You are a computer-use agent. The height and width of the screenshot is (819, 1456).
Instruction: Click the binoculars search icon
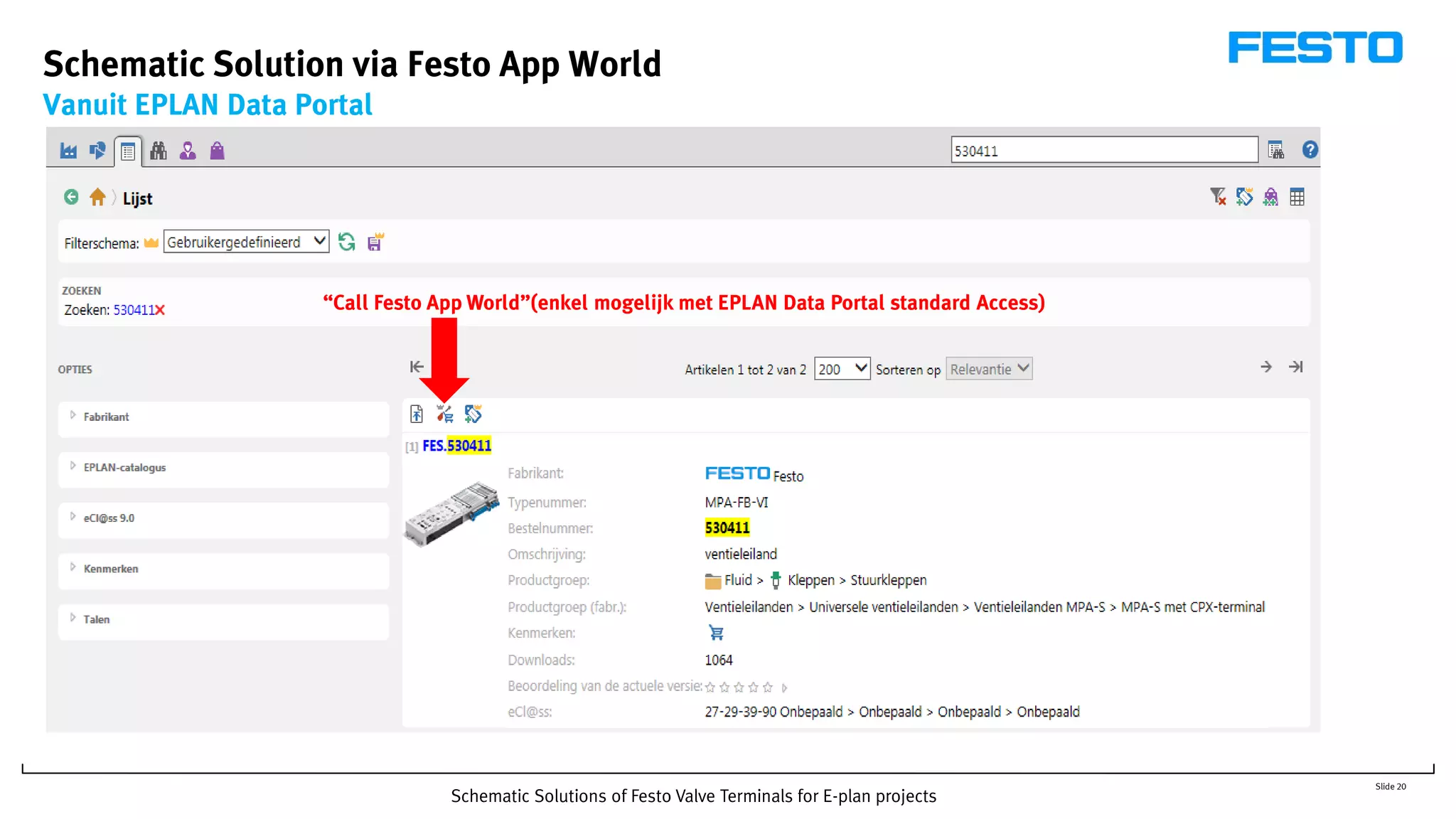click(158, 151)
